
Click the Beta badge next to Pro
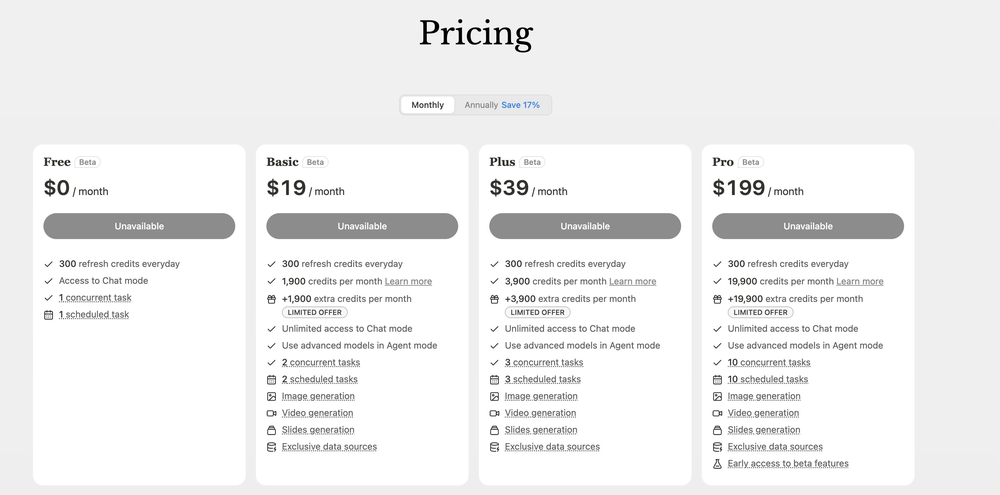[751, 162]
